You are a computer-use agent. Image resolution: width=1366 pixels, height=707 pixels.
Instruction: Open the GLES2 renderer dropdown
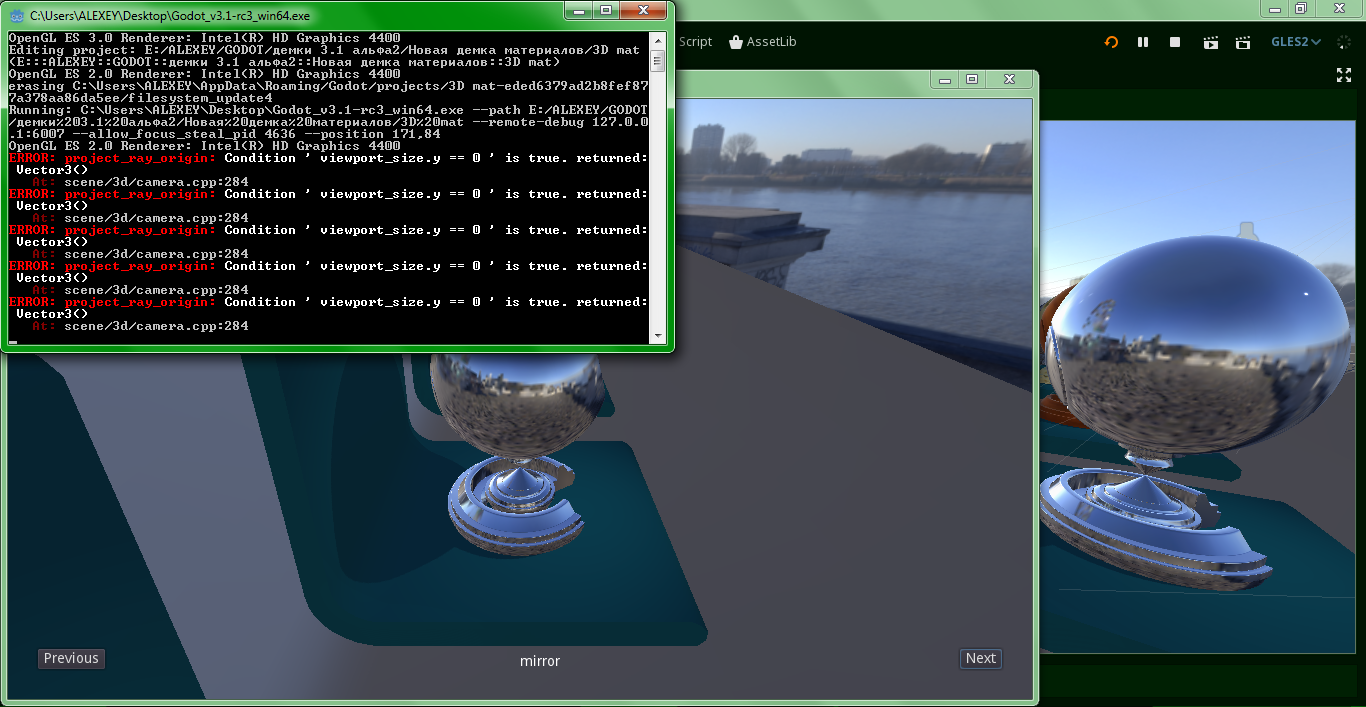pyautogui.click(x=1297, y=42)
